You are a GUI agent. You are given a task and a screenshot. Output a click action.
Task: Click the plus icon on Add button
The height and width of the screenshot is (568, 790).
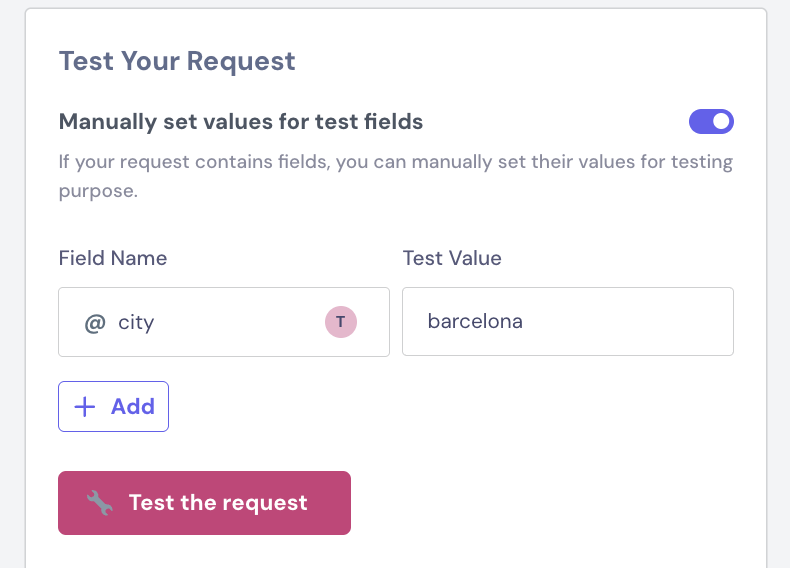point(85,407)
